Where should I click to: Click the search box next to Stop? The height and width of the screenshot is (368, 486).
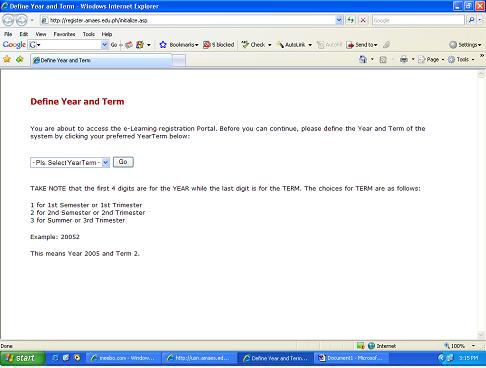418,20
